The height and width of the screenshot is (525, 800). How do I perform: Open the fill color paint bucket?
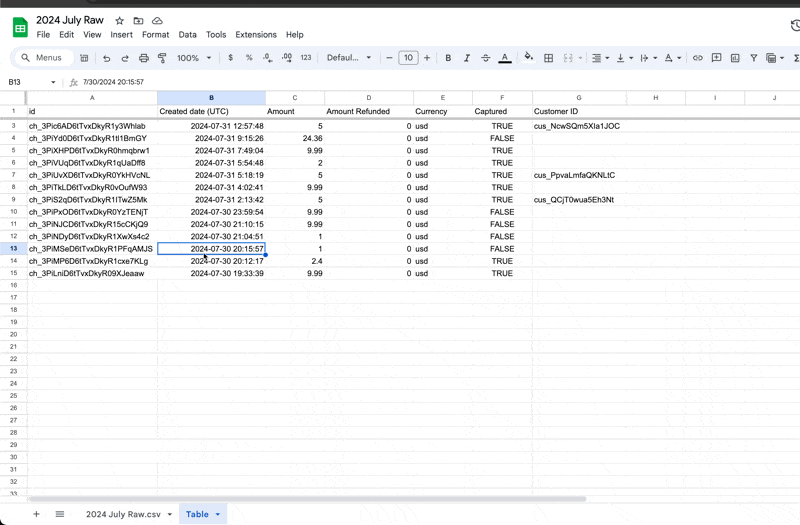529,58
